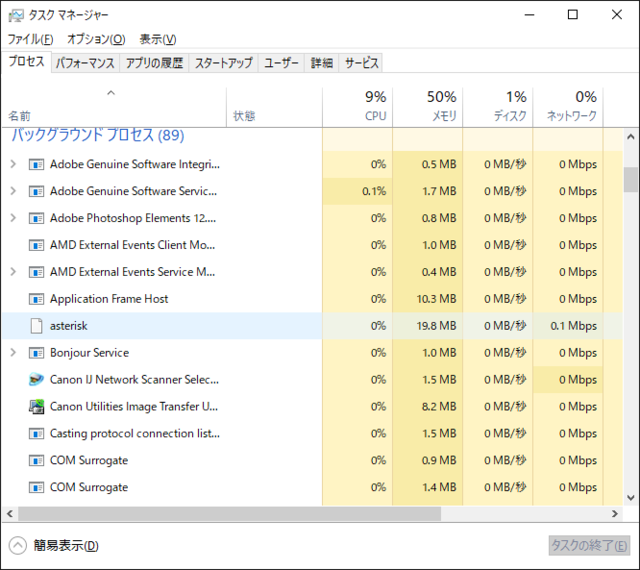Open the ファイル(F) menu
This screenshot has height=570, width=640.
pyautogui.click(x=30, y=39)
